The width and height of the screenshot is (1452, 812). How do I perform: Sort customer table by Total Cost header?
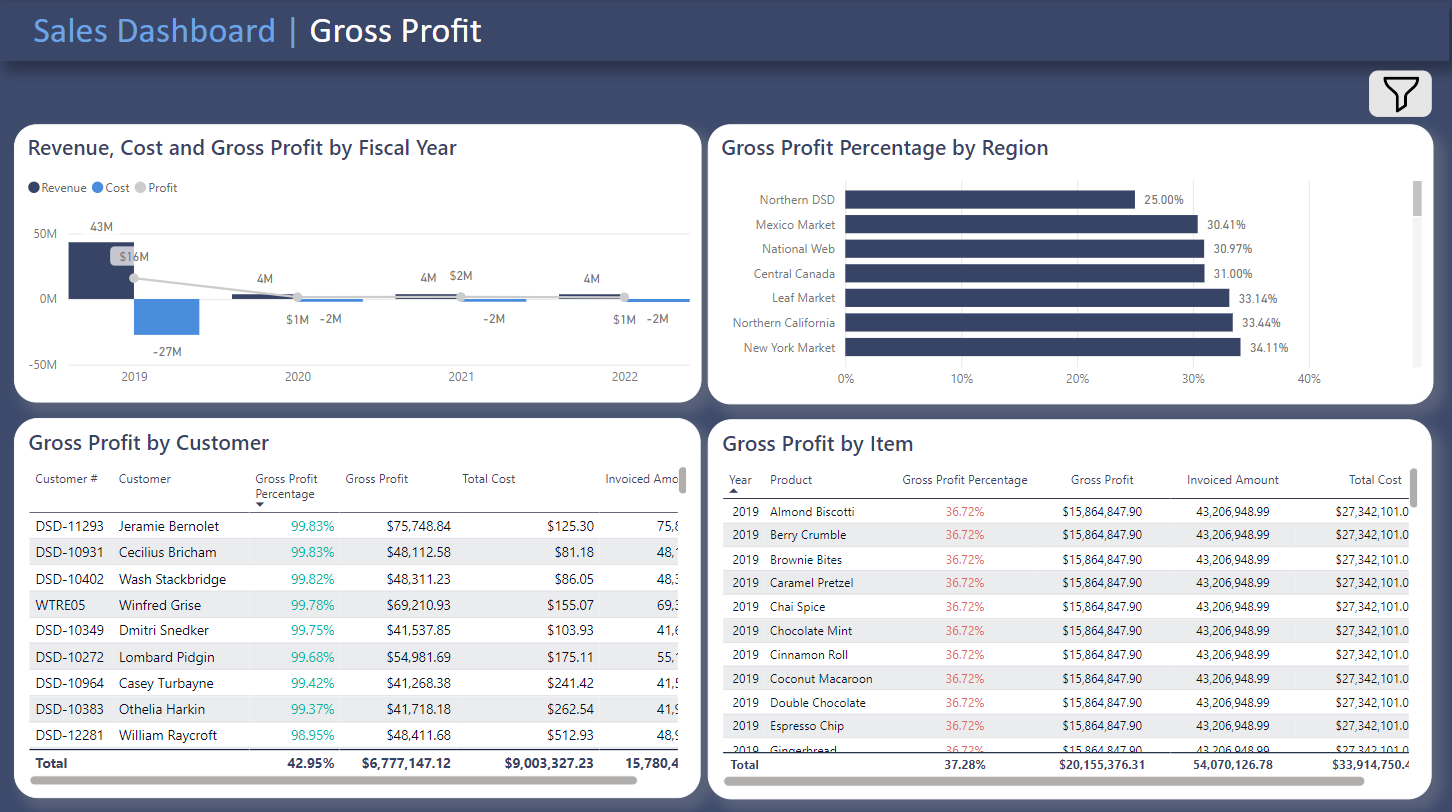coord(489,479)
